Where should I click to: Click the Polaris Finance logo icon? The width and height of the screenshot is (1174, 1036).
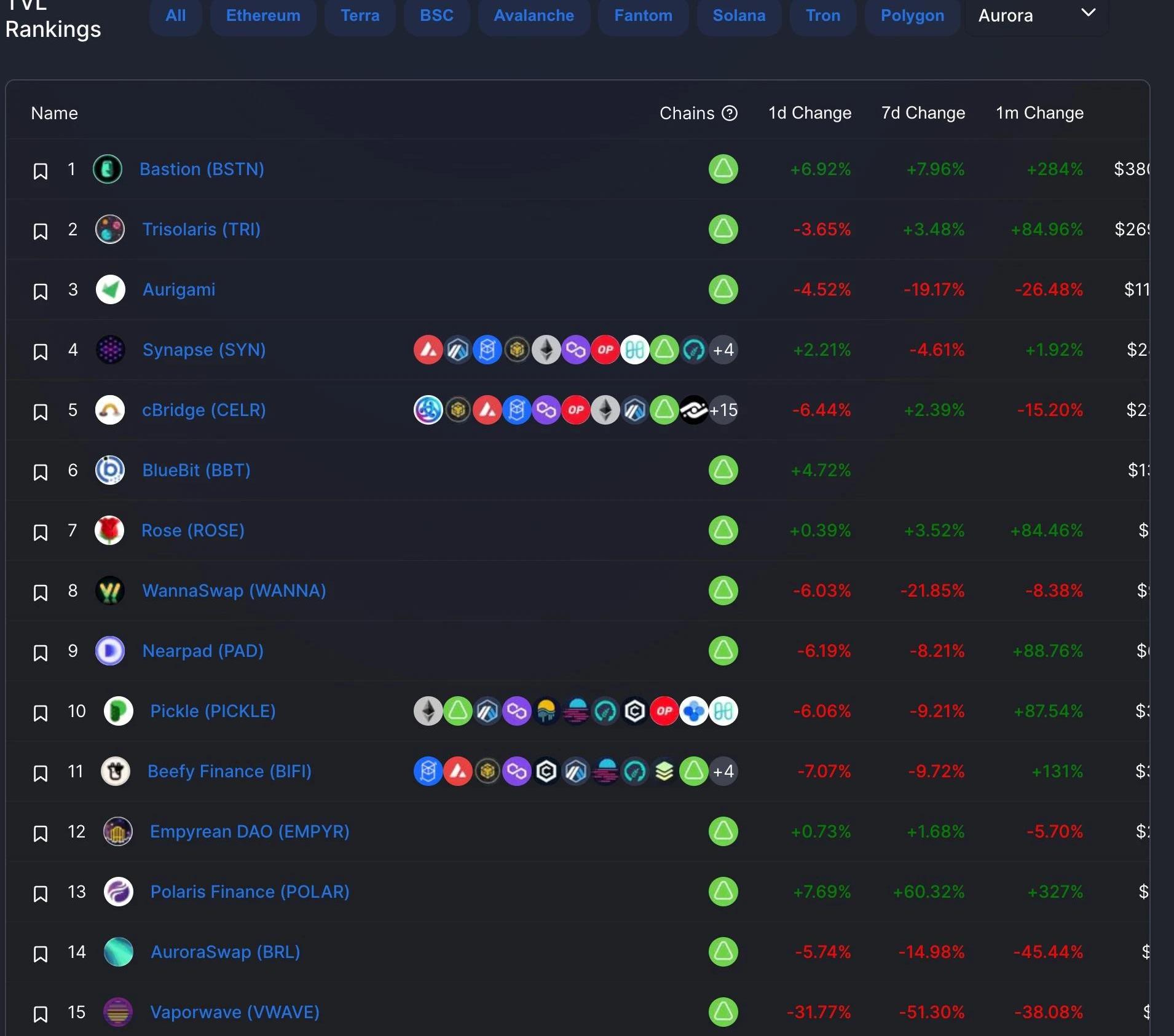click(x=119, y=892)
